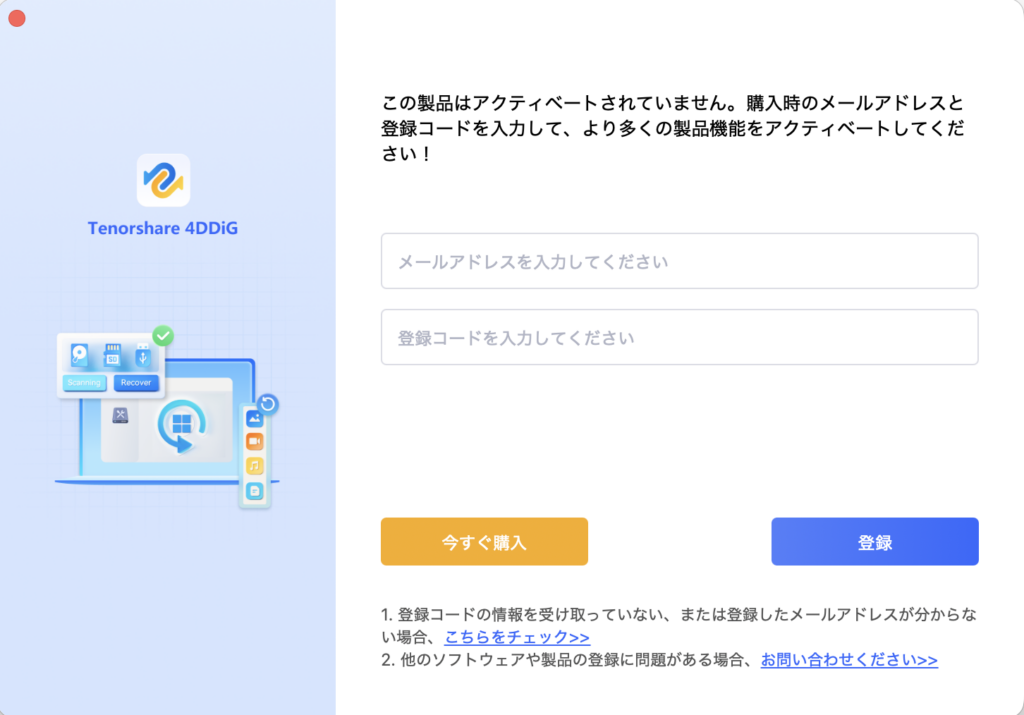Screen dimensions: 1024x715
Task: Click the email address input field
Action: [680, 260]
